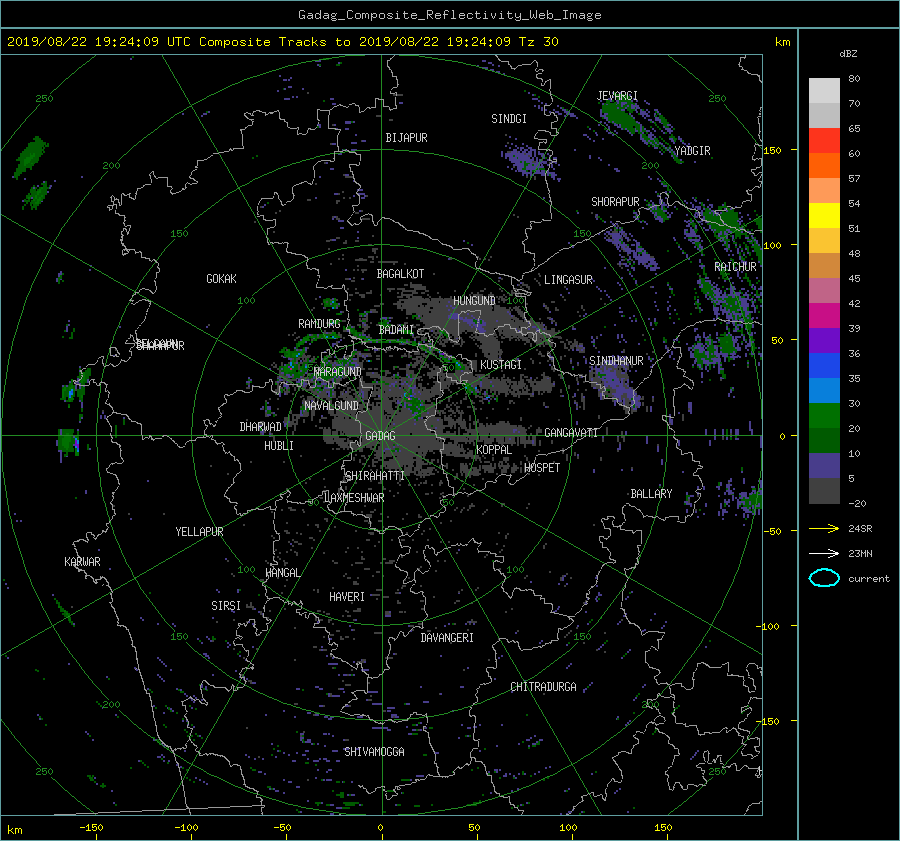Click the BALLARY city label
The width and height of the screenshot is (900, 841).
coord(651,494)
